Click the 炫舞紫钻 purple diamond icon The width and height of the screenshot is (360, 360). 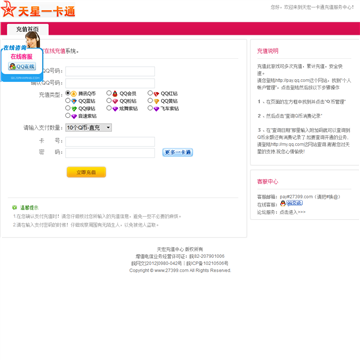pyautogui.click(x=115, y=109)
